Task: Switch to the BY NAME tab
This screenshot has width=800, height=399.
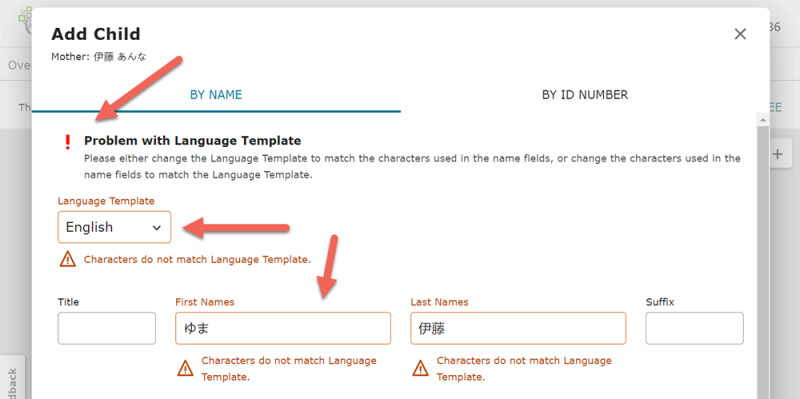Action: tap(216, 95)
